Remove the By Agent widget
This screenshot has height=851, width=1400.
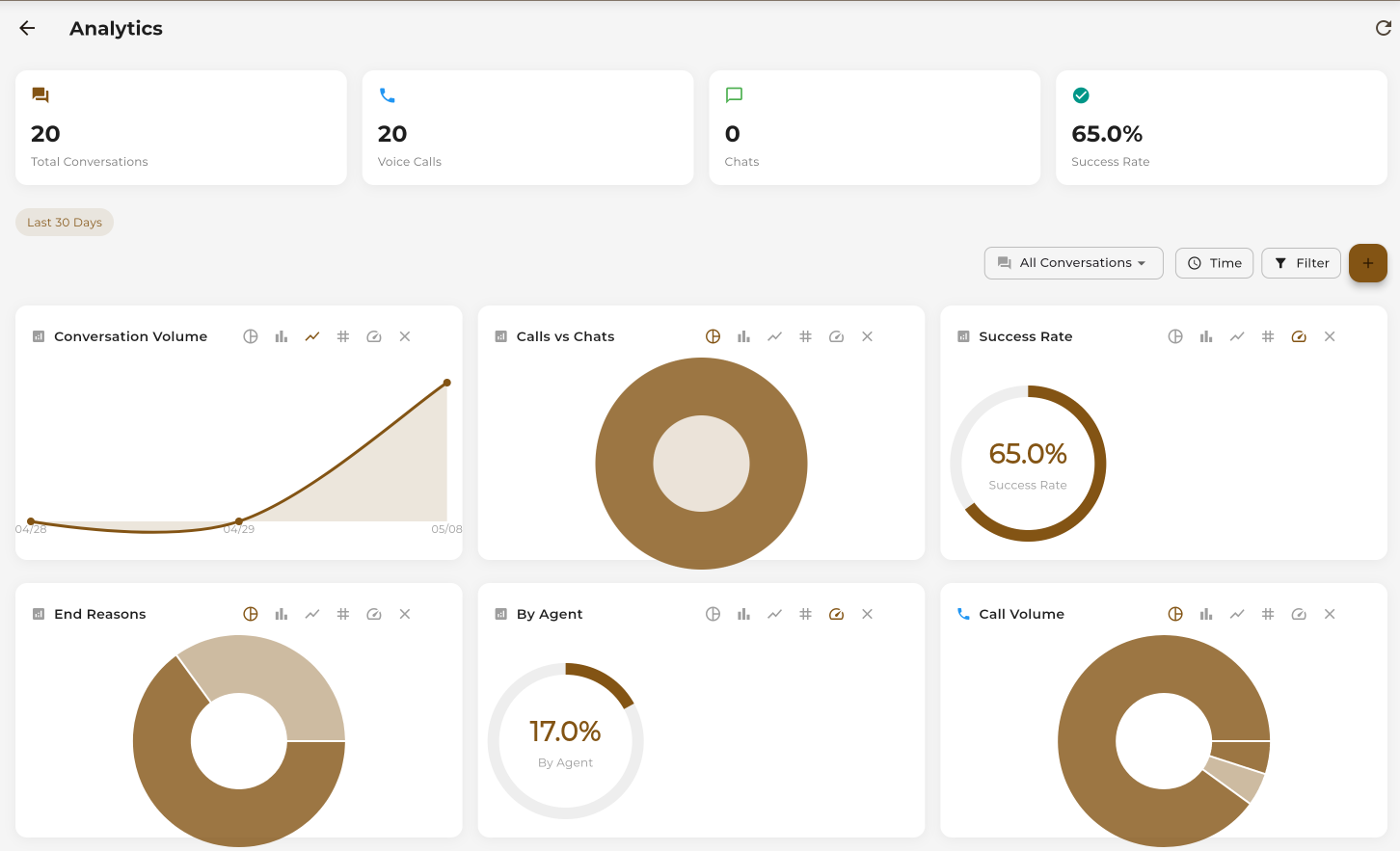point(868,614)
